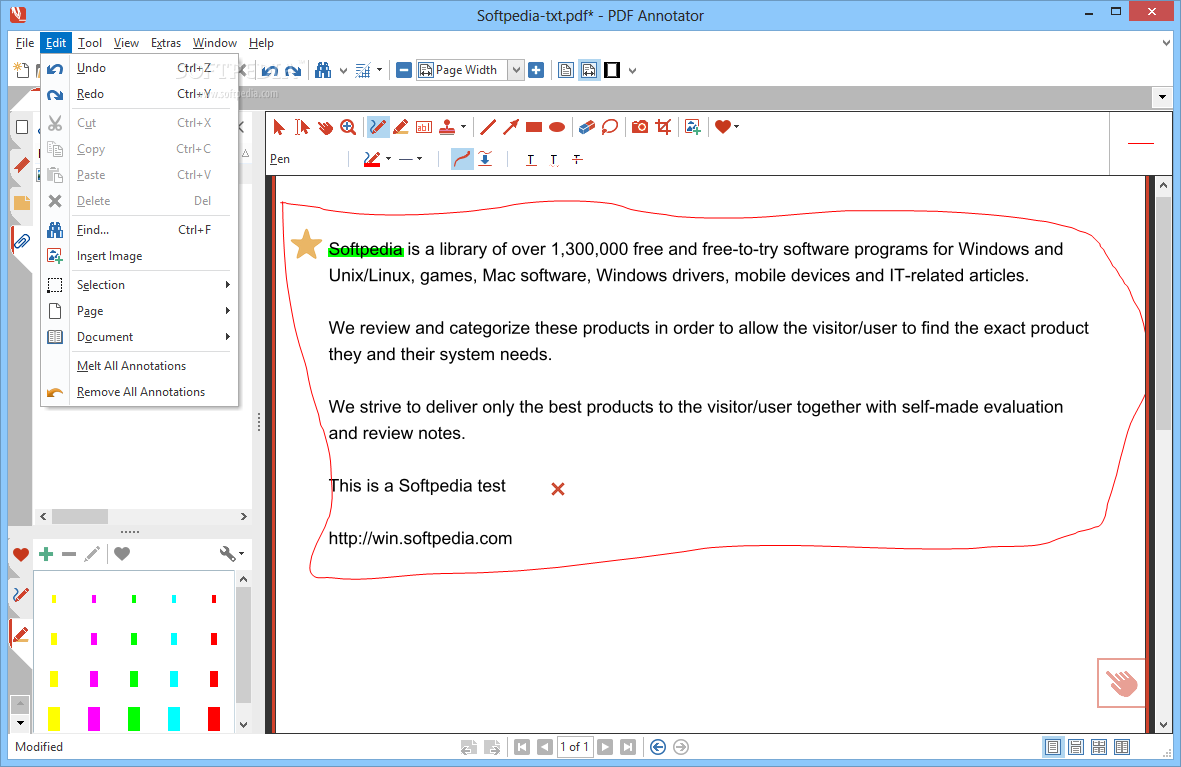Select the Crop tool
This screenshot has height=767, width=1181.
point(664,127)
